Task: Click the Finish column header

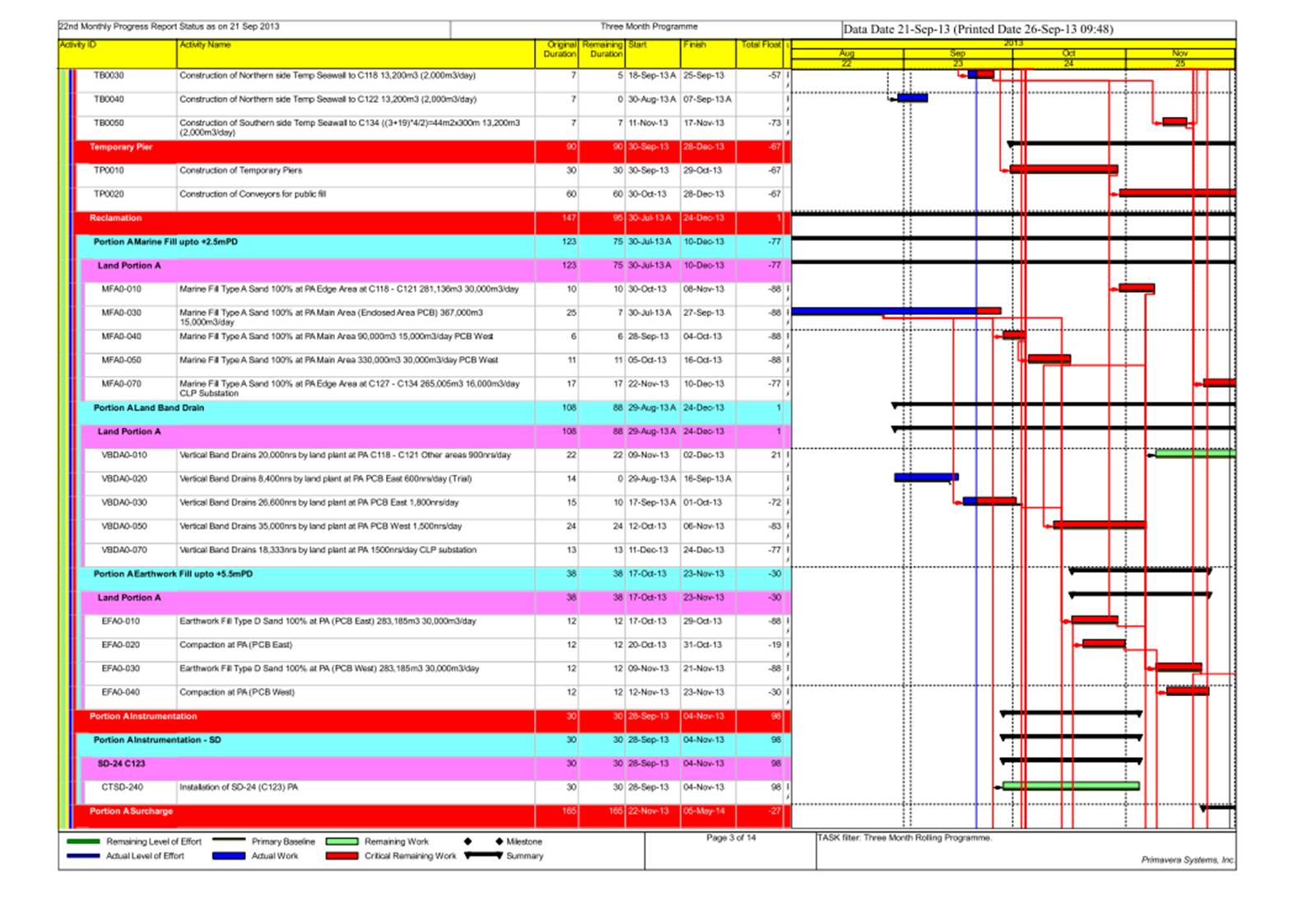Action: click(x=707, y=53)
